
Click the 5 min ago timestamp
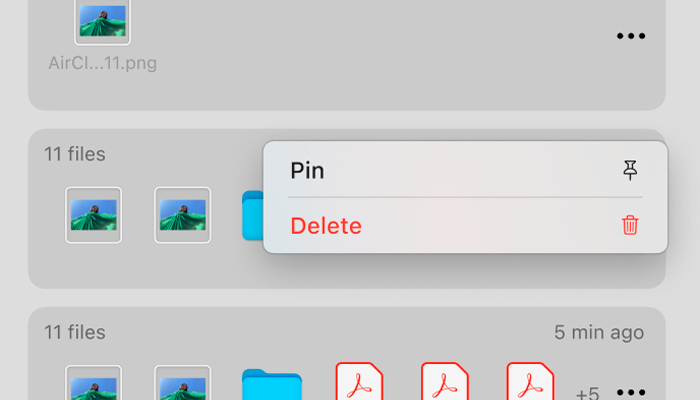tap(599, 333)
